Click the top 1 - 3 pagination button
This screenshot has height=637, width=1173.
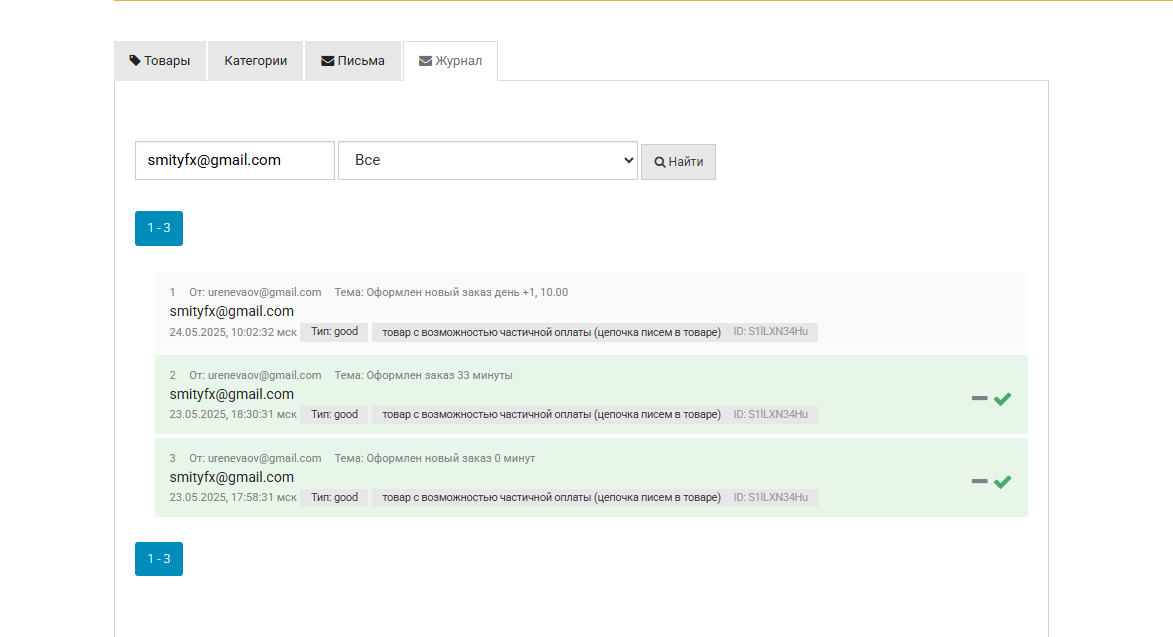pyautogui.click(x=159, y=228)
